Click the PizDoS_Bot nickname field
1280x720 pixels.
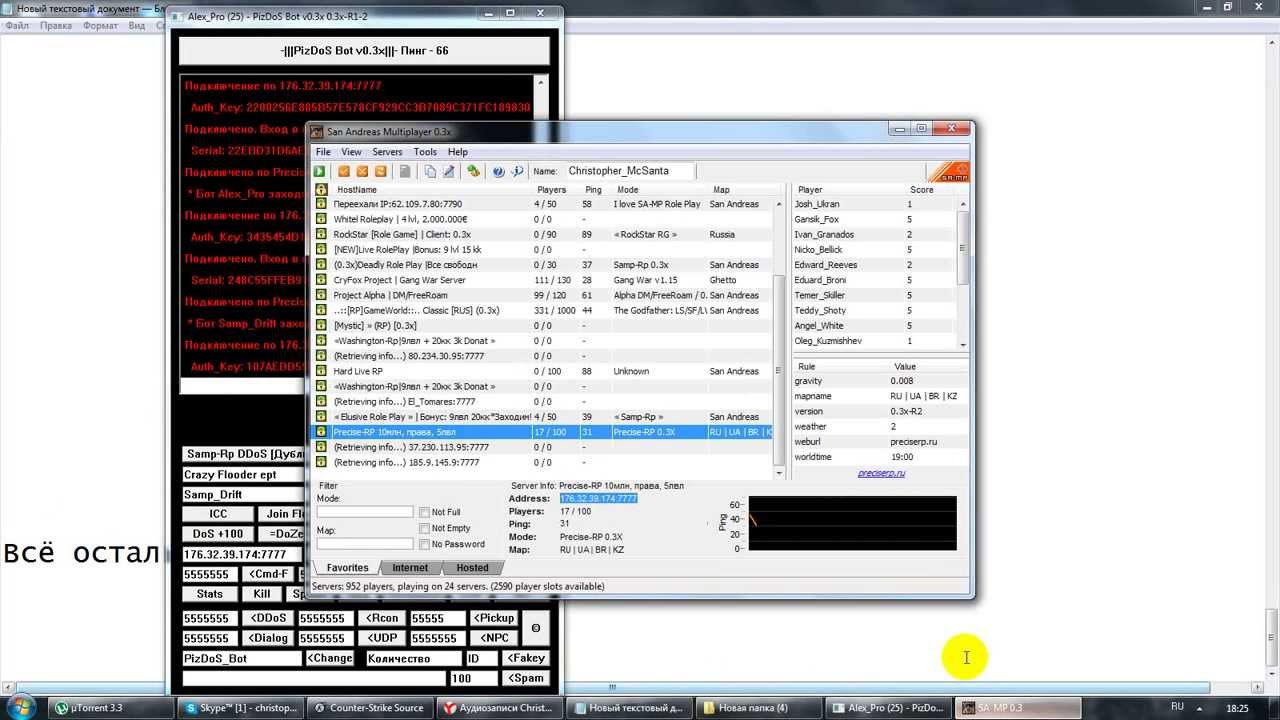241,658
